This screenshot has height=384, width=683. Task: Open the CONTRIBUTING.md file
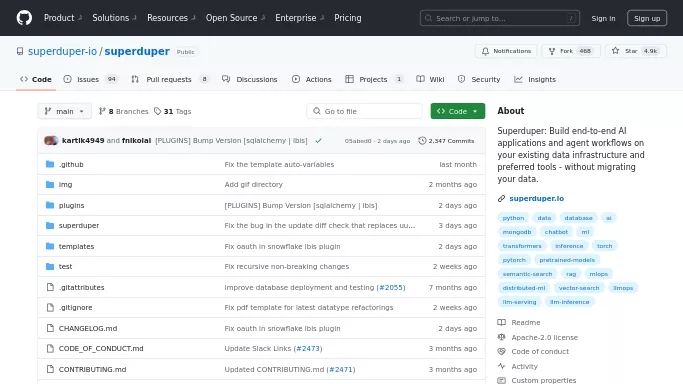coord(92,369)
